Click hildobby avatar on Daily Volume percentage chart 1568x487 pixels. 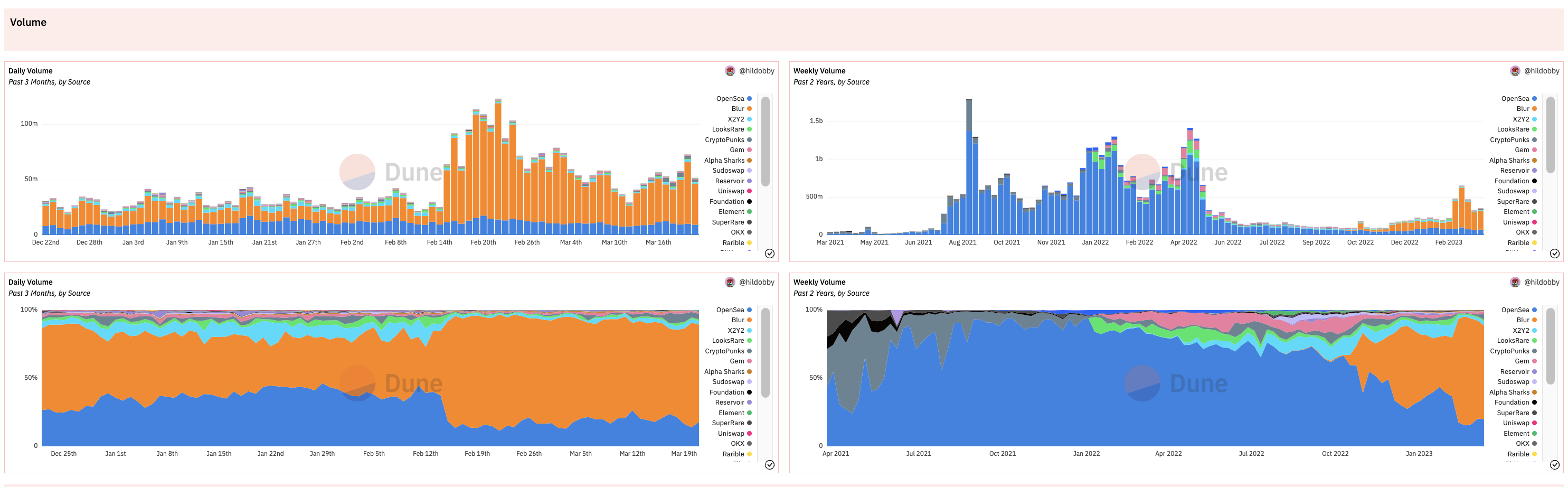pyautogui.click(x=730, y=283)
